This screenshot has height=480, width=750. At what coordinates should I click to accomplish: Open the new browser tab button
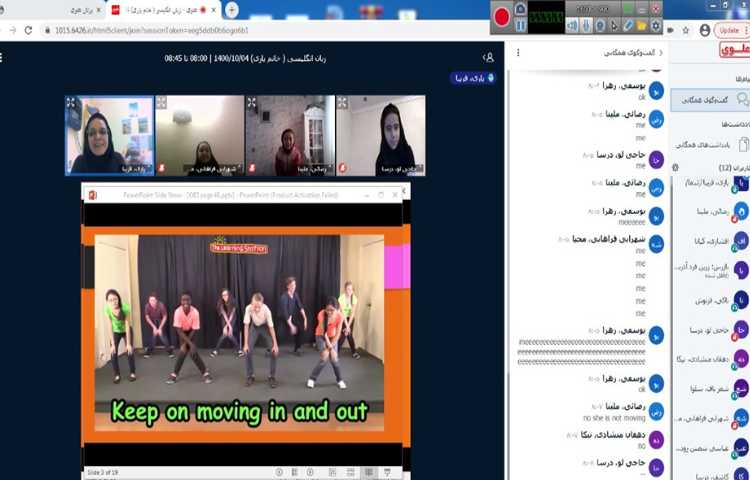coord(232,10)
